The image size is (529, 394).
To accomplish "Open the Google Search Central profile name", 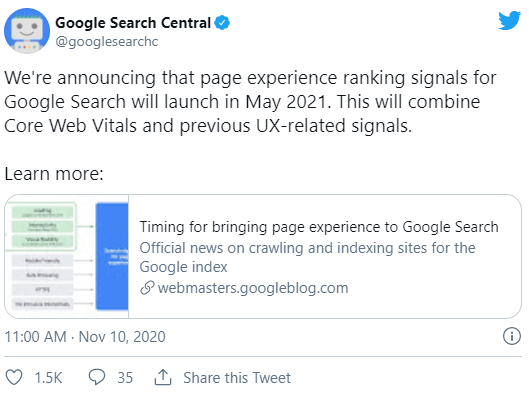I will (133, 23).
